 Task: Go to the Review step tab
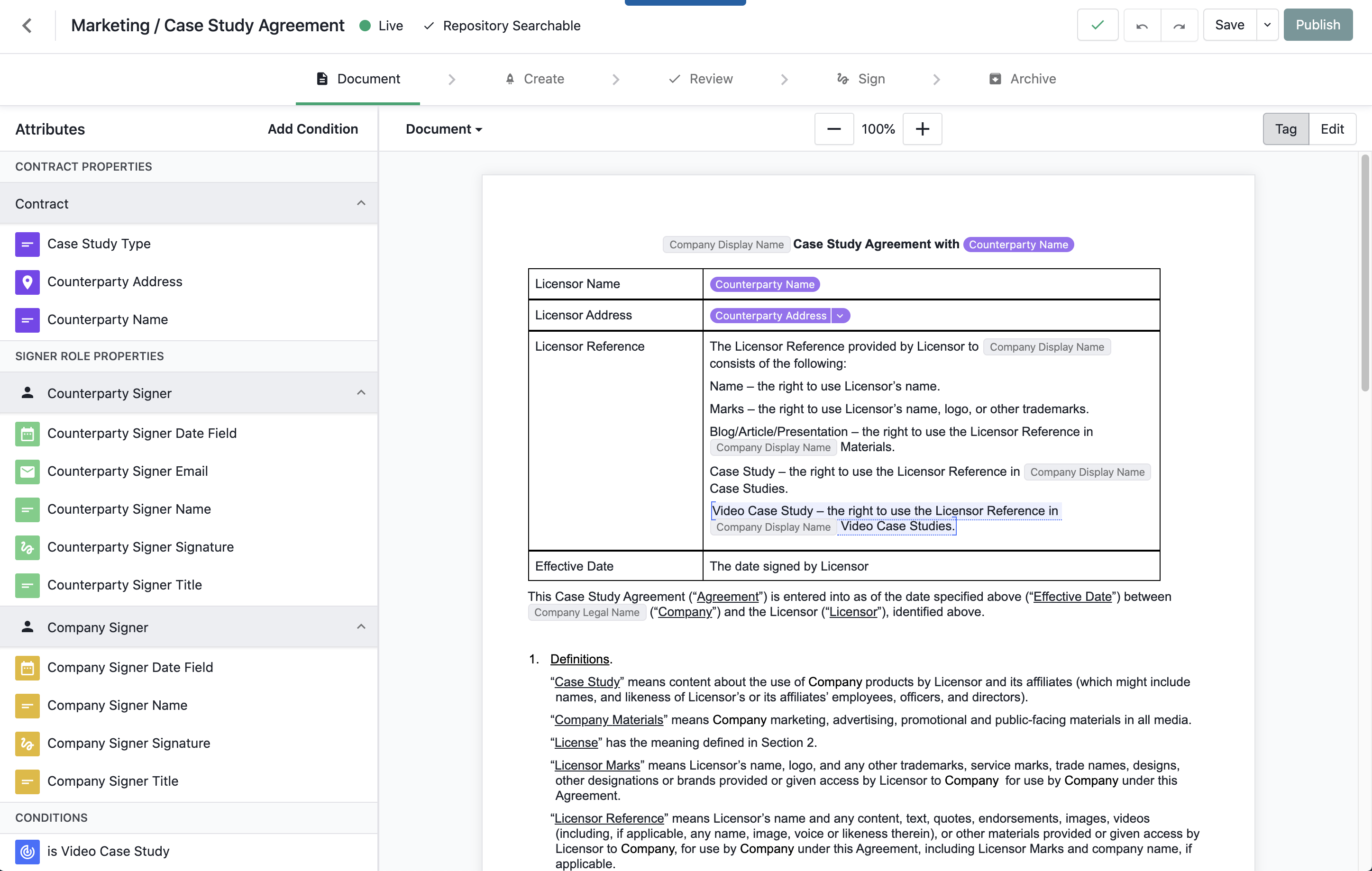click(x=701, y=79)
